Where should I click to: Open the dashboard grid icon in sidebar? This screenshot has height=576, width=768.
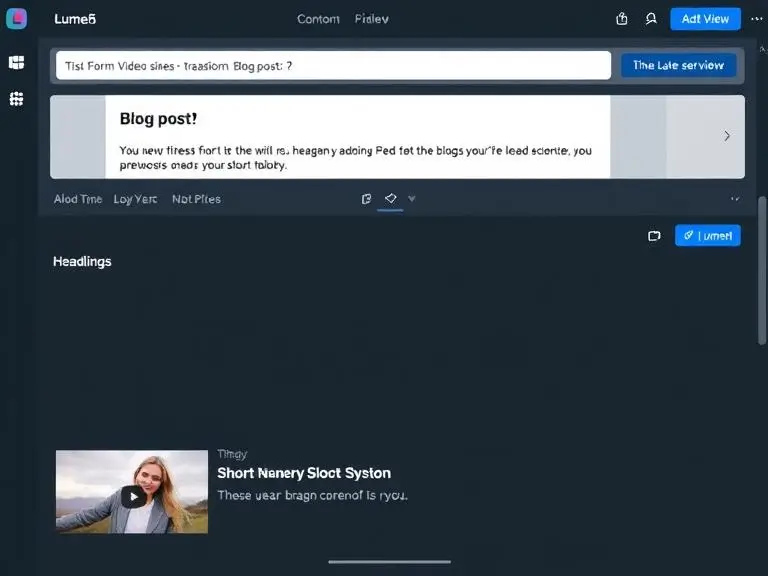tap(16, 62)
